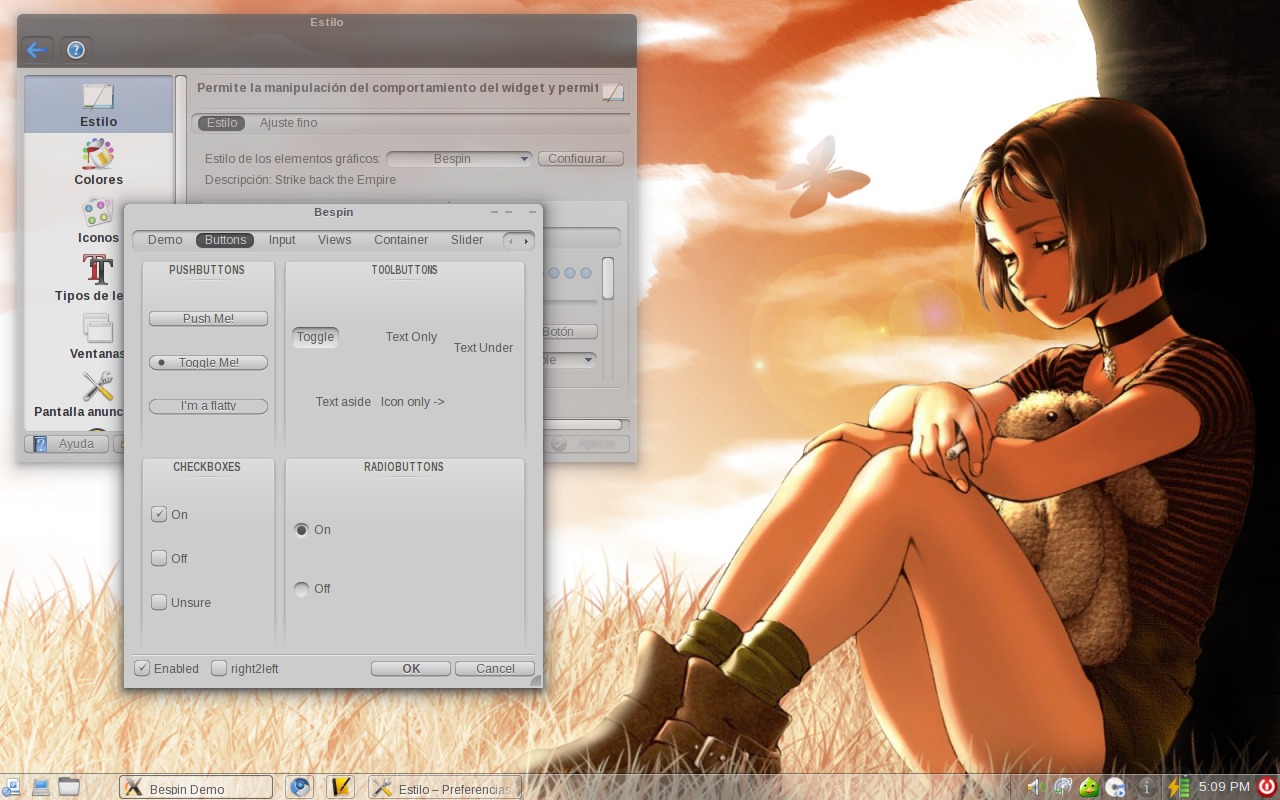Select the Estilo tab in settings

[222, 123]
